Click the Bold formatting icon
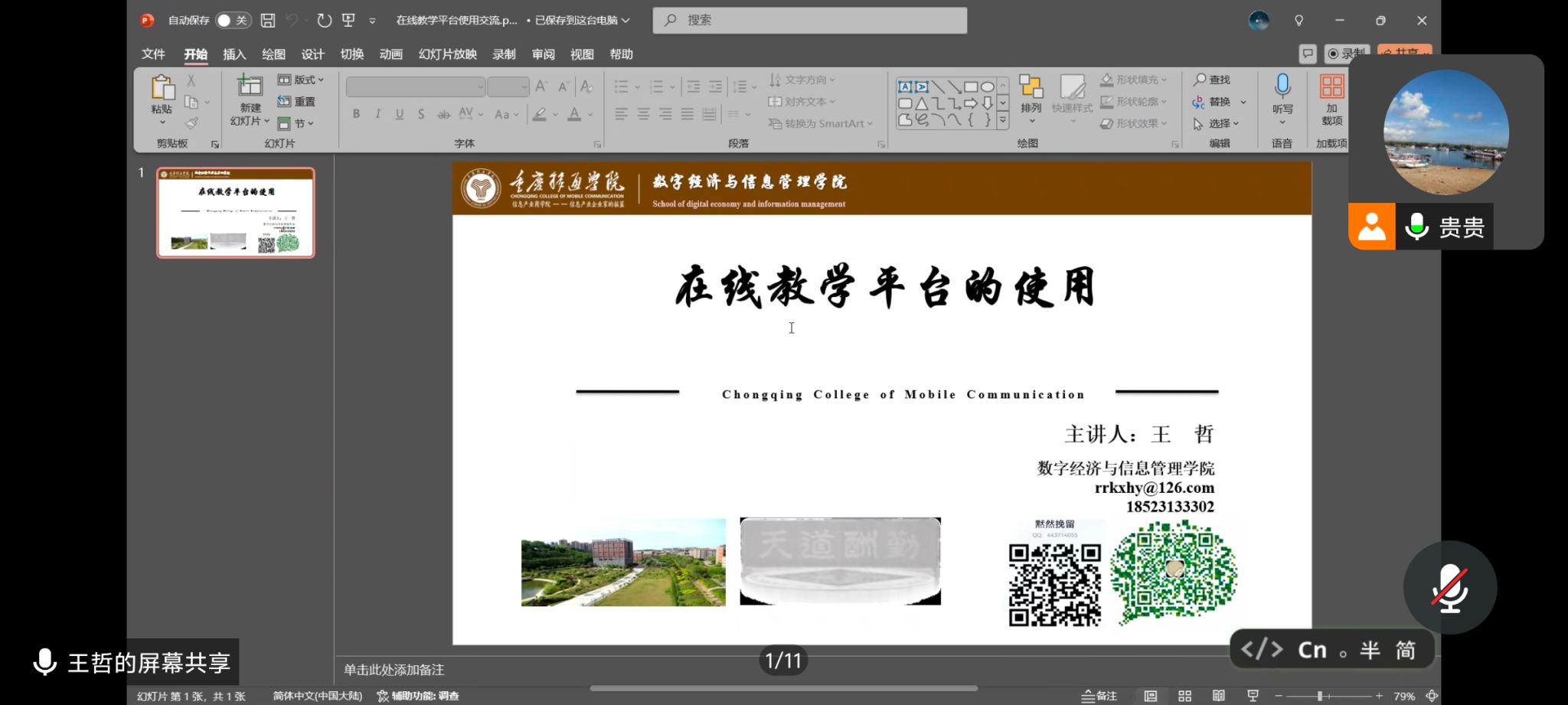1568x705 pixels. click(356, 114)
